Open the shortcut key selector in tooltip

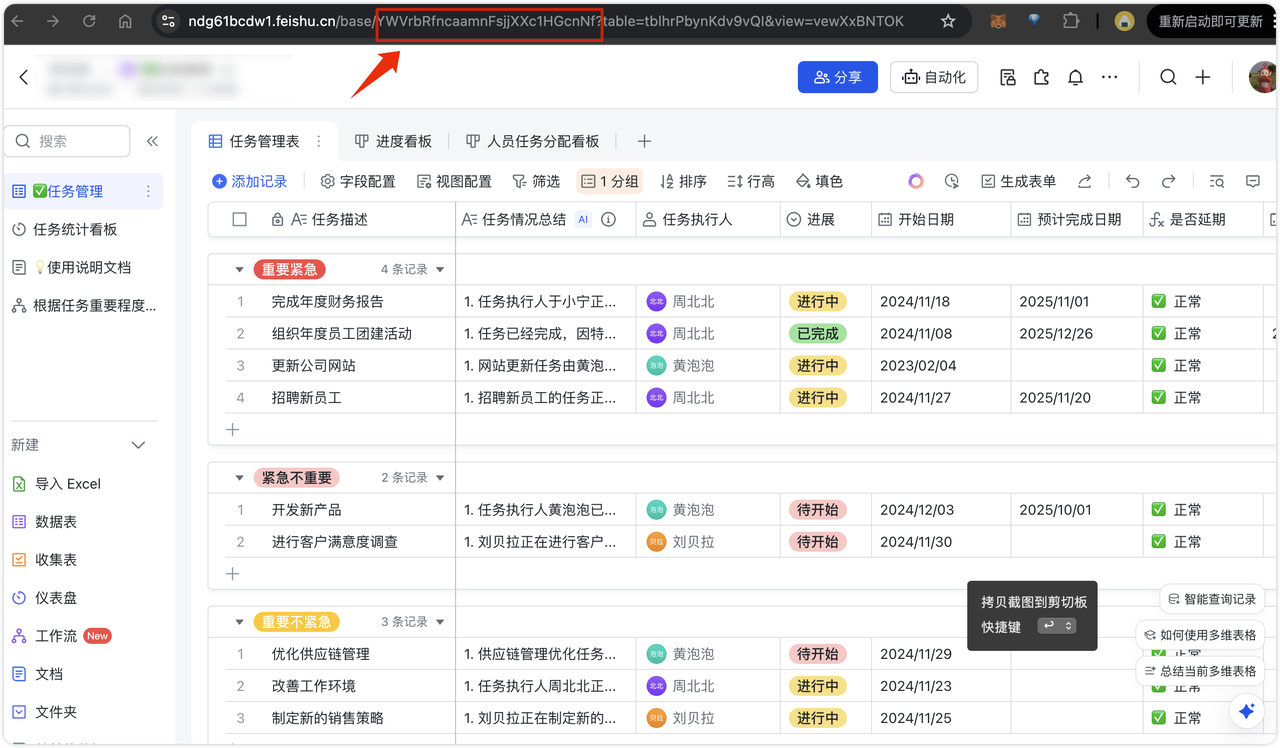(1056, 626)
